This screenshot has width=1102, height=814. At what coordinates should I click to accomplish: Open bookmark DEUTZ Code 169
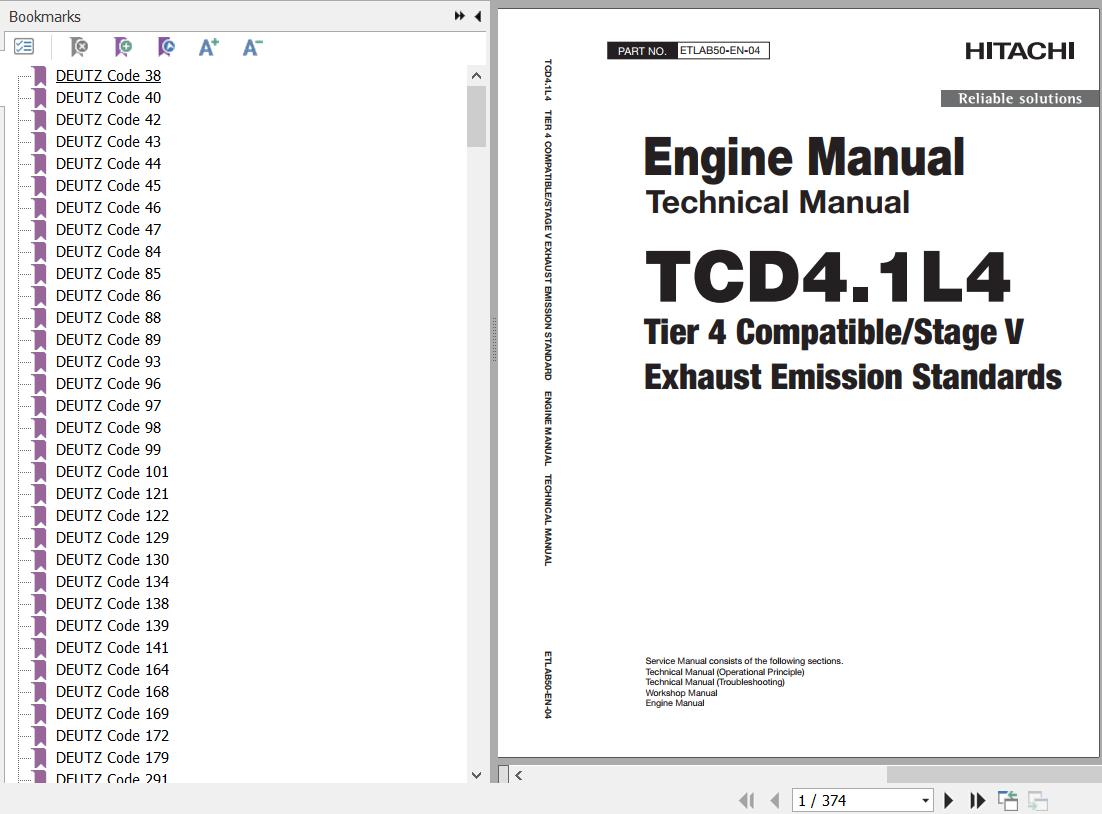[112, 714]
